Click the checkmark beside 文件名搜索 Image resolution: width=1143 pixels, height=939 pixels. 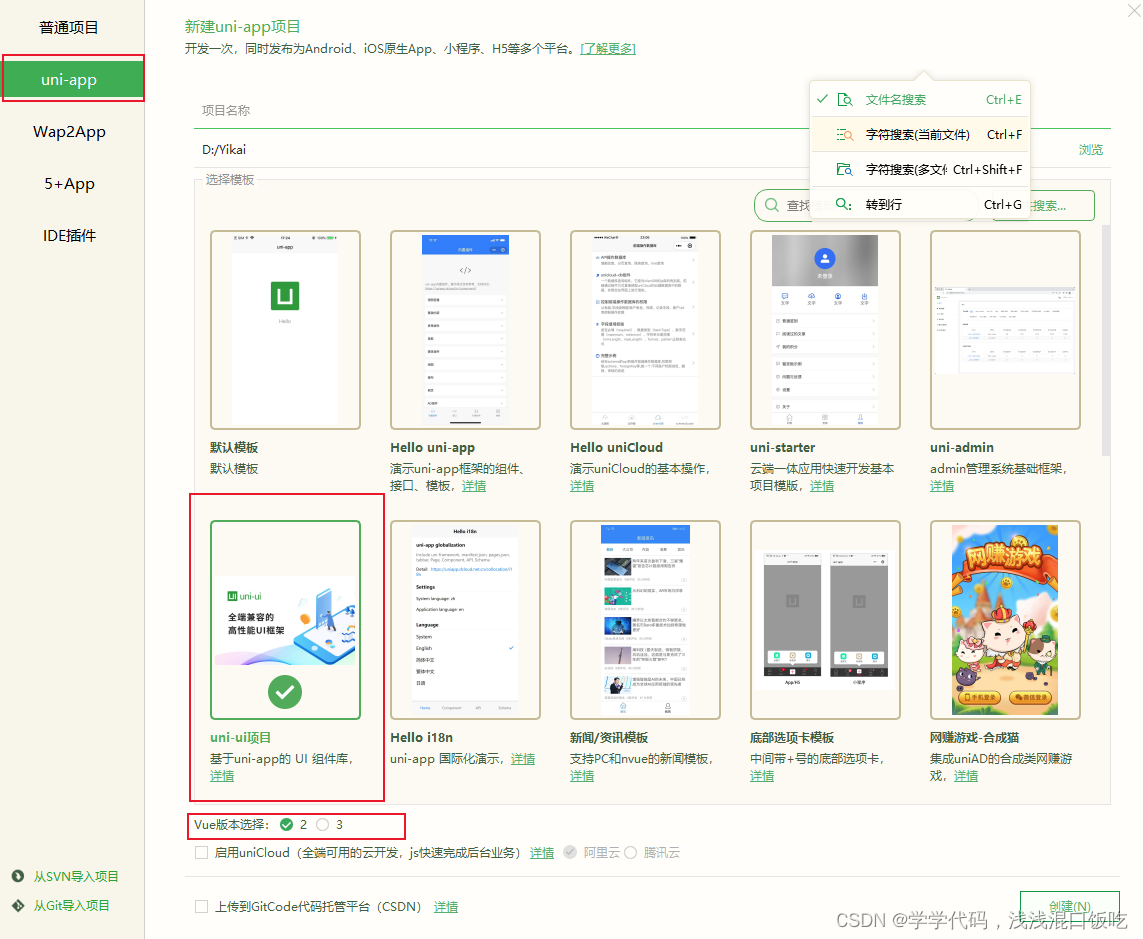[822, 99]
